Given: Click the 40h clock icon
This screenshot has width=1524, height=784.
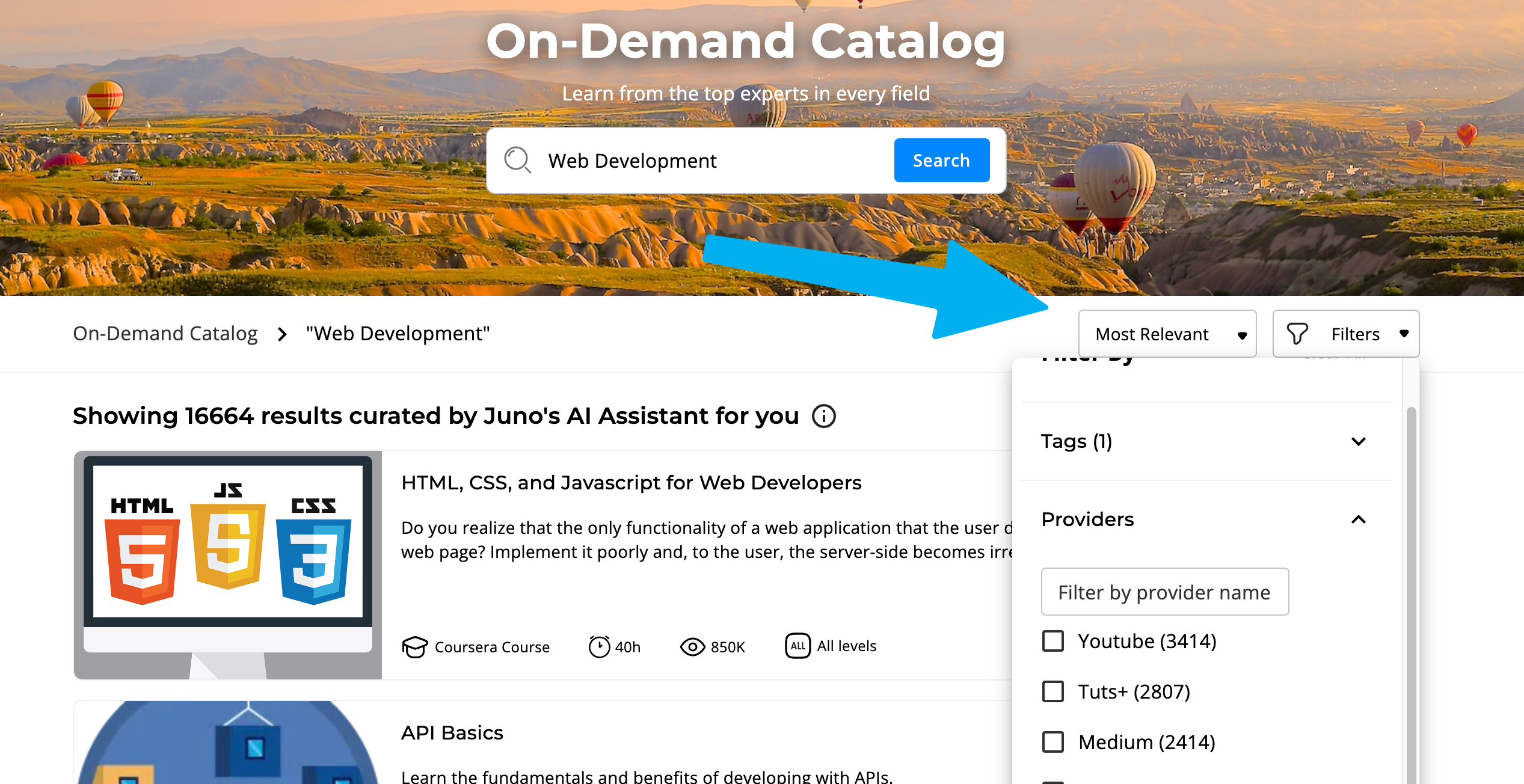Looking at the screenshot, I should point(599,647).
